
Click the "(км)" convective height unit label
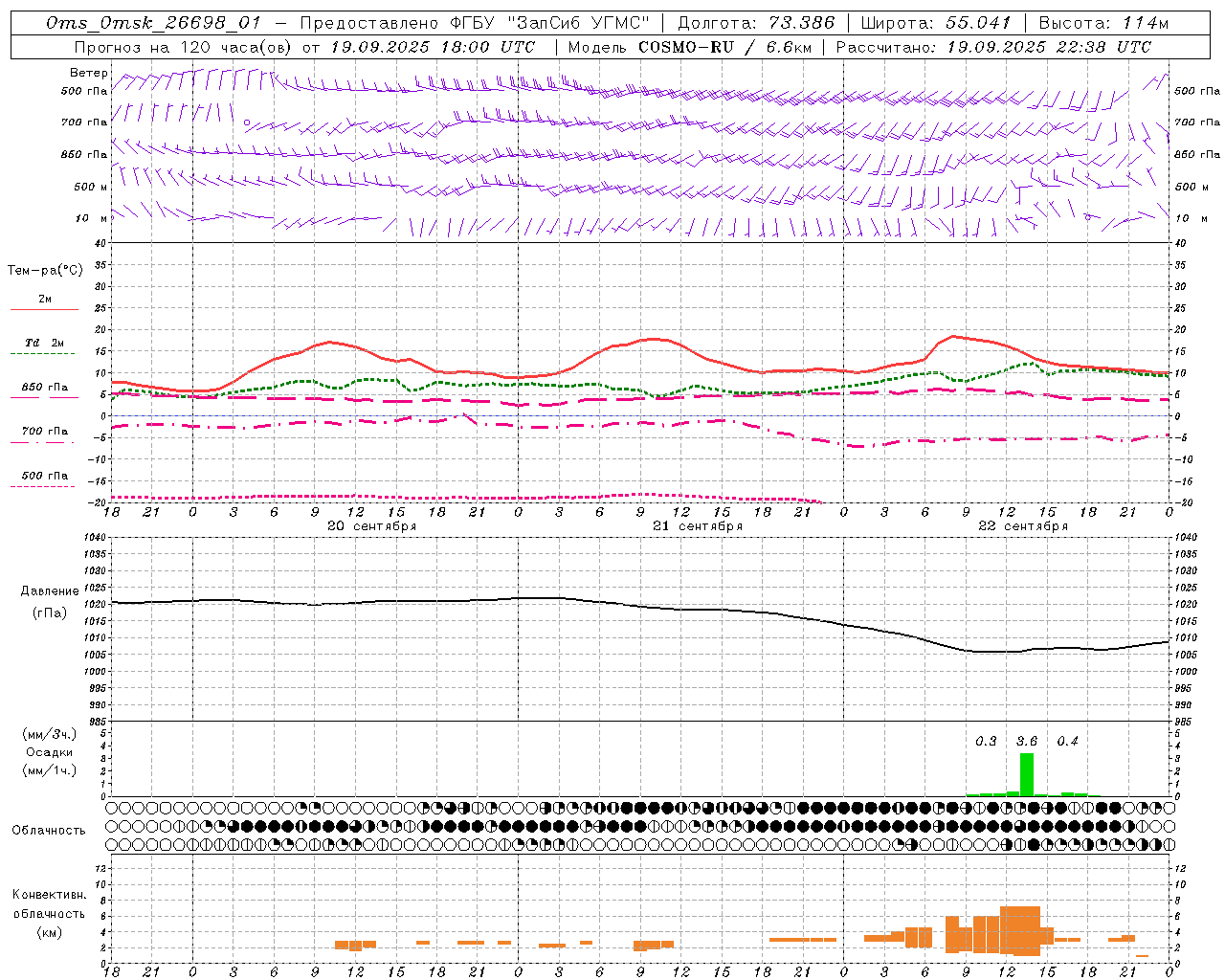click(x=49, y=932)
